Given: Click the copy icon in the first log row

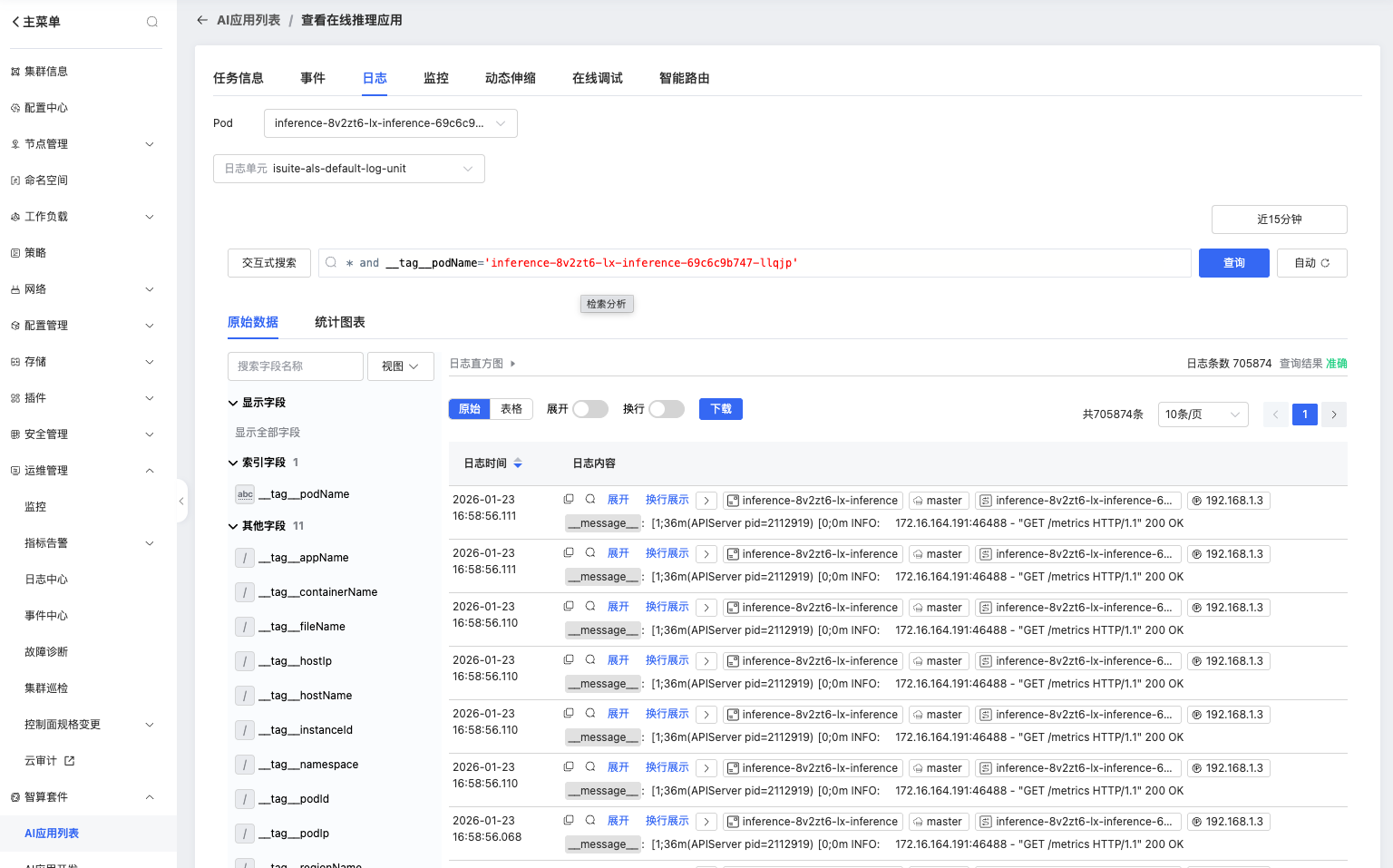Looking at the screenshot, I should point(569,500).
